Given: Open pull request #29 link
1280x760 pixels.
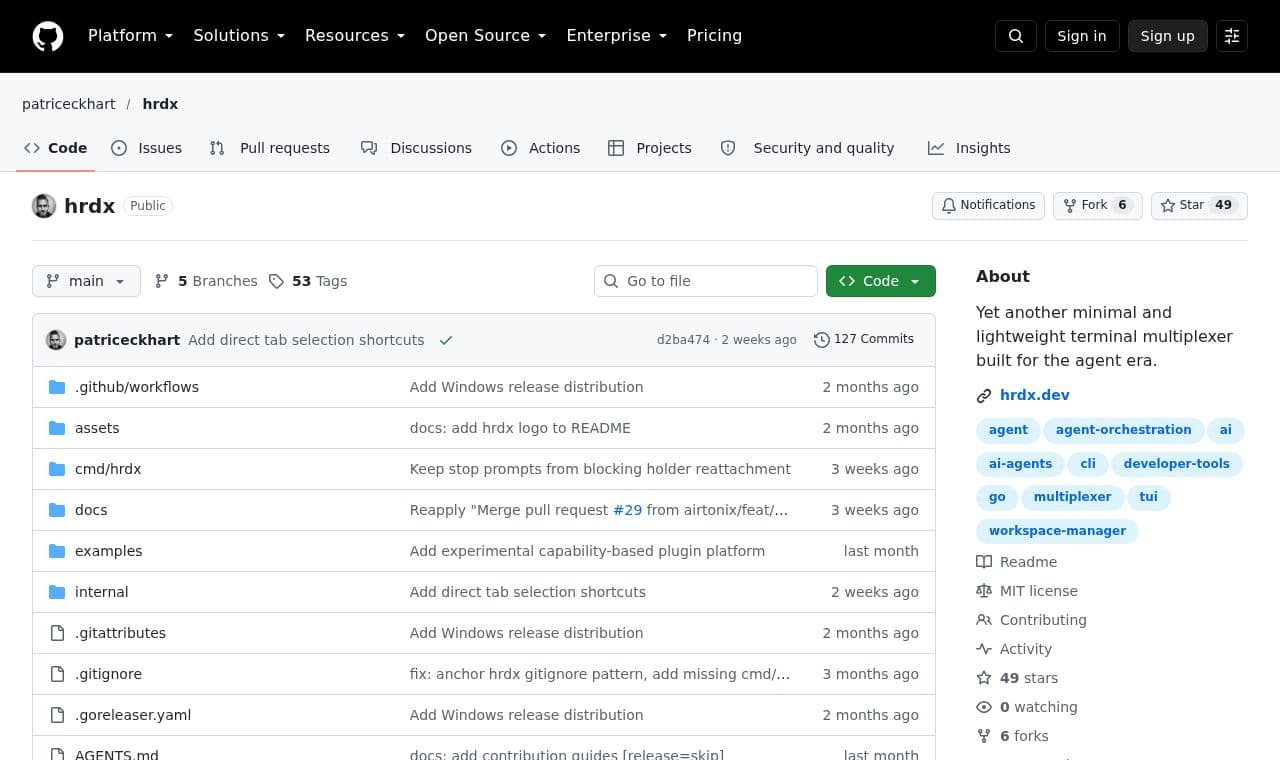Looking at the screenshot, I should coord(627,510).
